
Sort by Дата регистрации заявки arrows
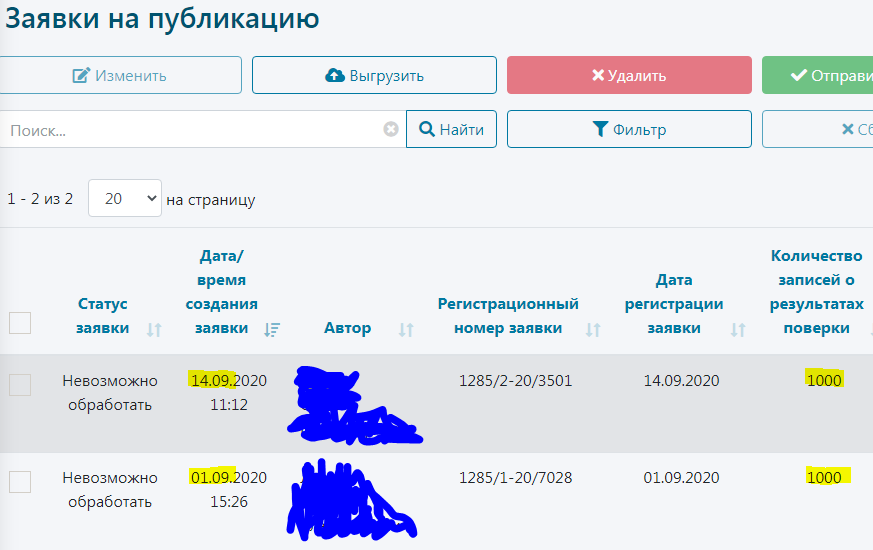pos(738,329)
